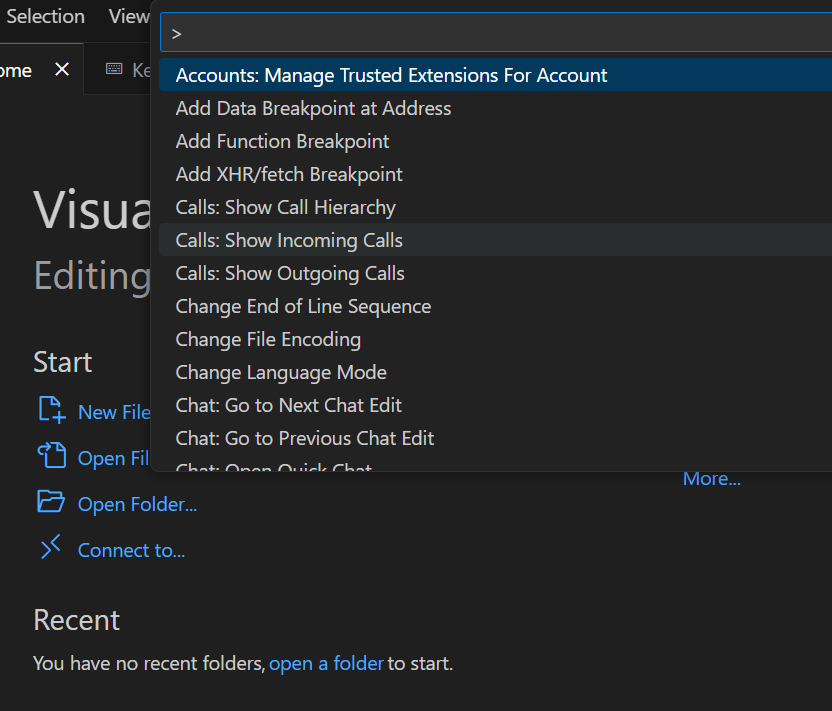Pick Change End of Line Sequence
832x711 pixels.
point(303,306)
